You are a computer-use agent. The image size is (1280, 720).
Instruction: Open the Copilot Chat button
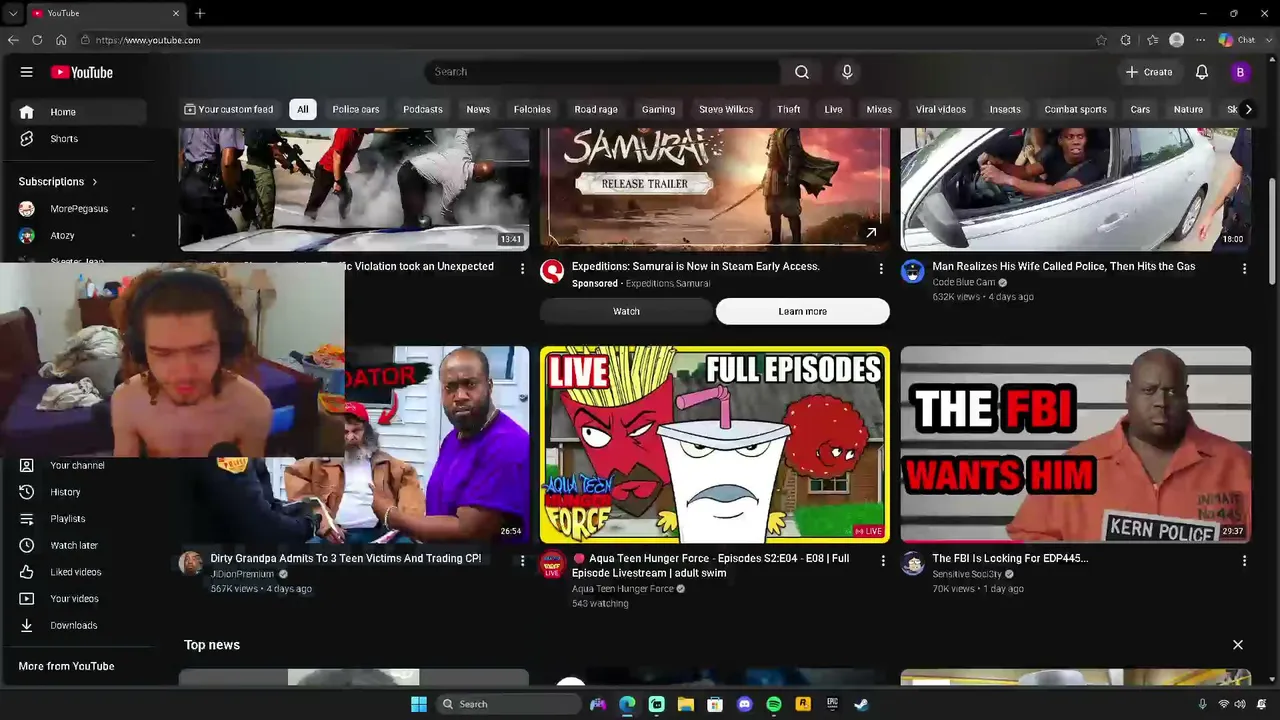(1237, 40)
